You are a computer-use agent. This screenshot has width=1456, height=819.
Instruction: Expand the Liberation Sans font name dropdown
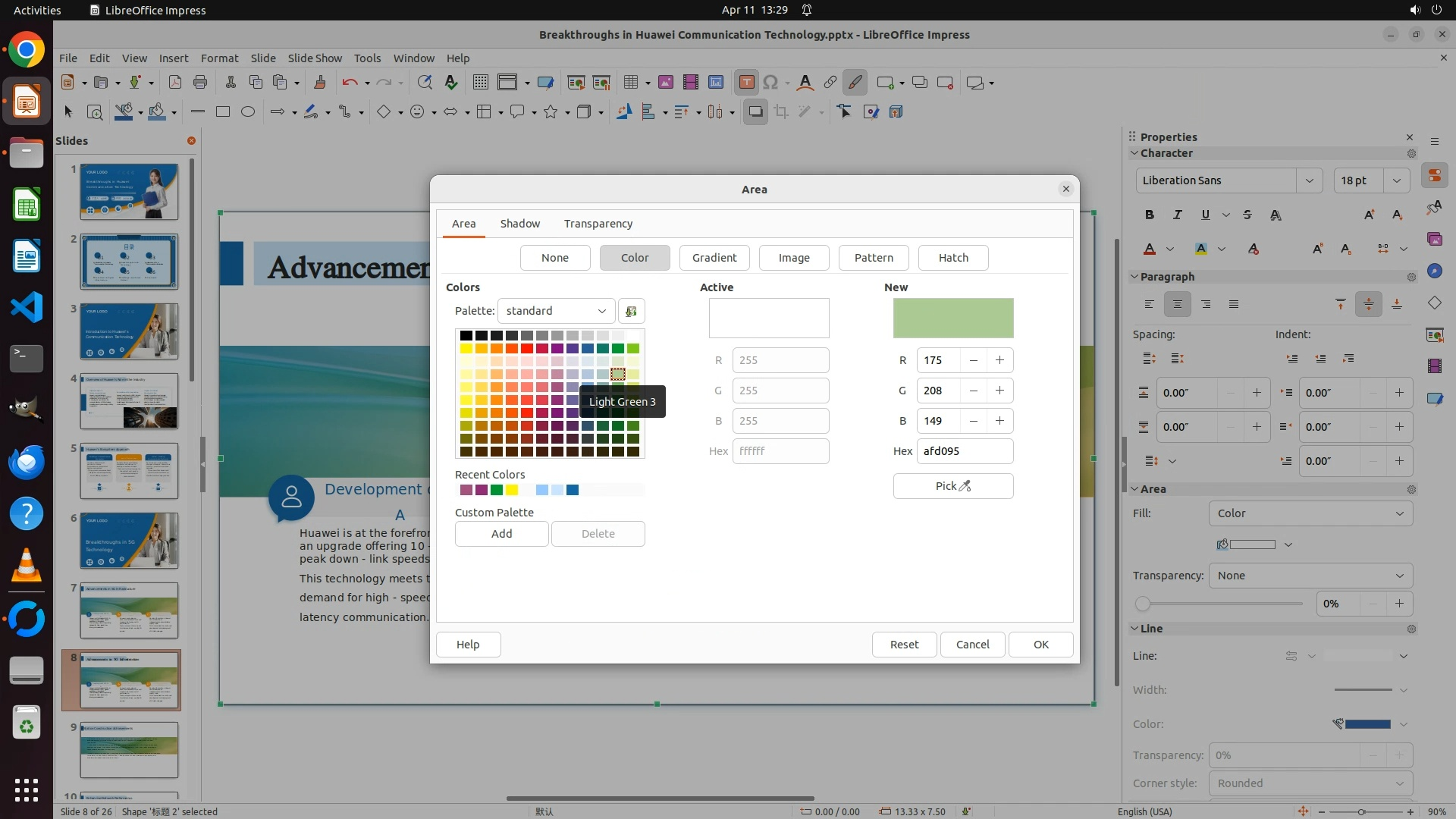coord(1309,180)
